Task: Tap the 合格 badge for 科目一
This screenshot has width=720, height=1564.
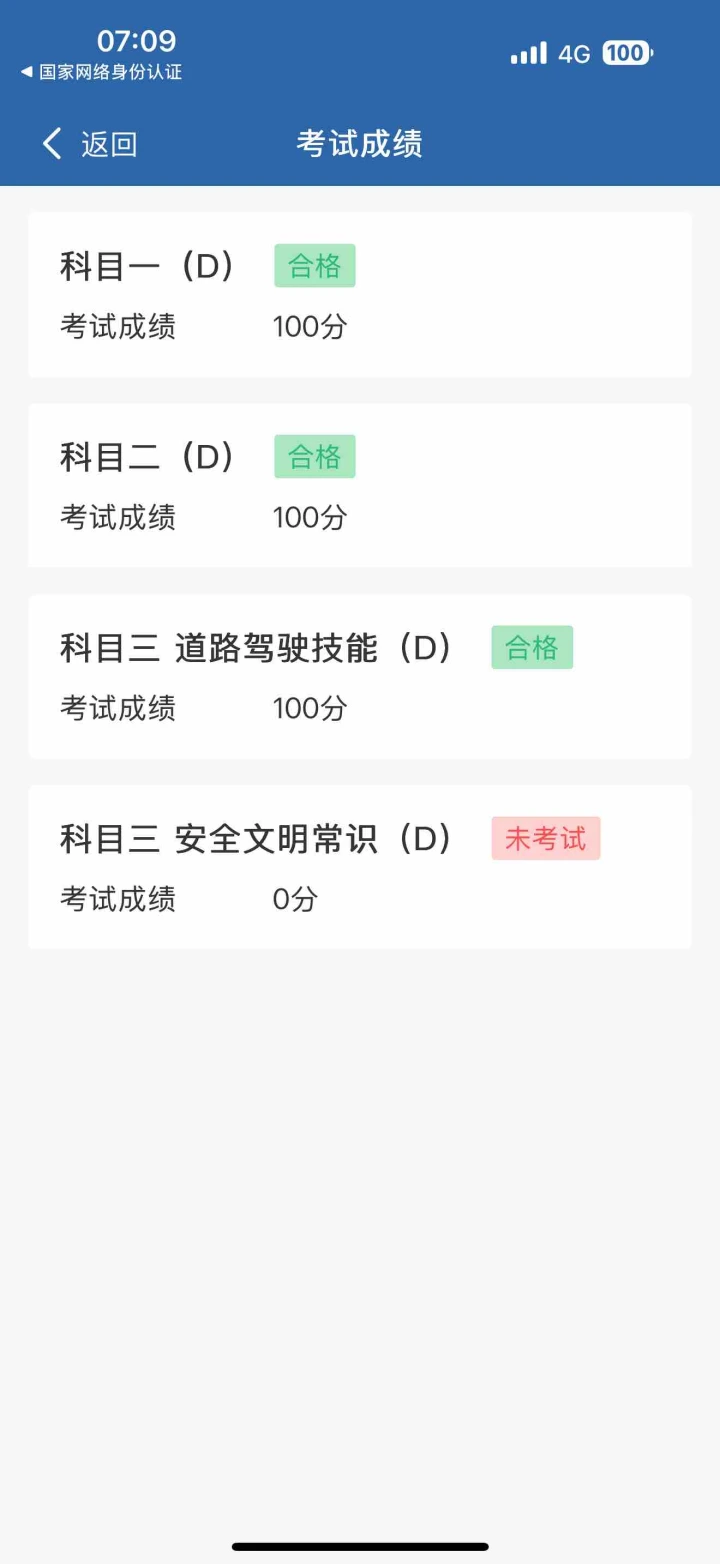Action: click(x=315, y=266)
